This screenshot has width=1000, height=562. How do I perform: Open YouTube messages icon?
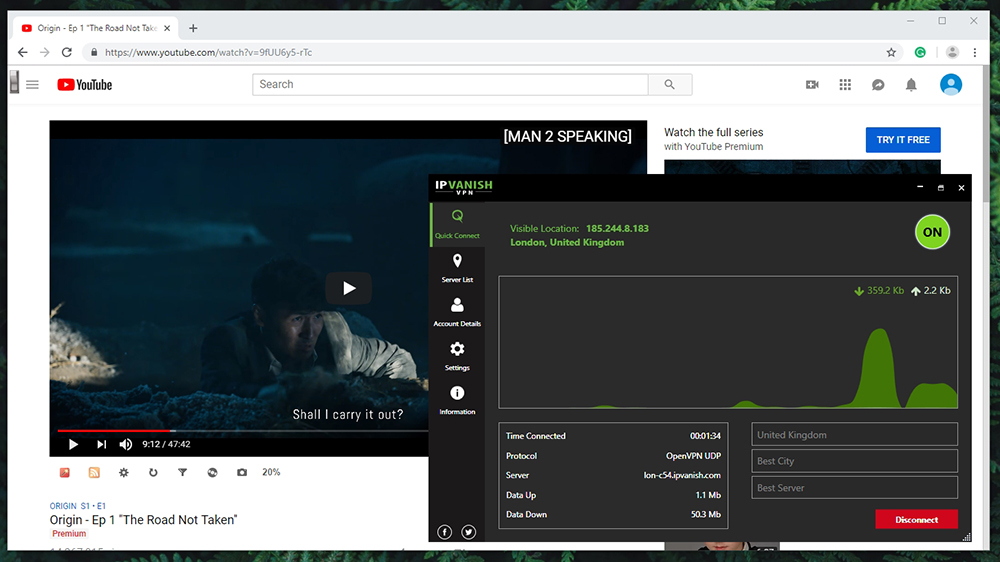(x=878, y=84)
